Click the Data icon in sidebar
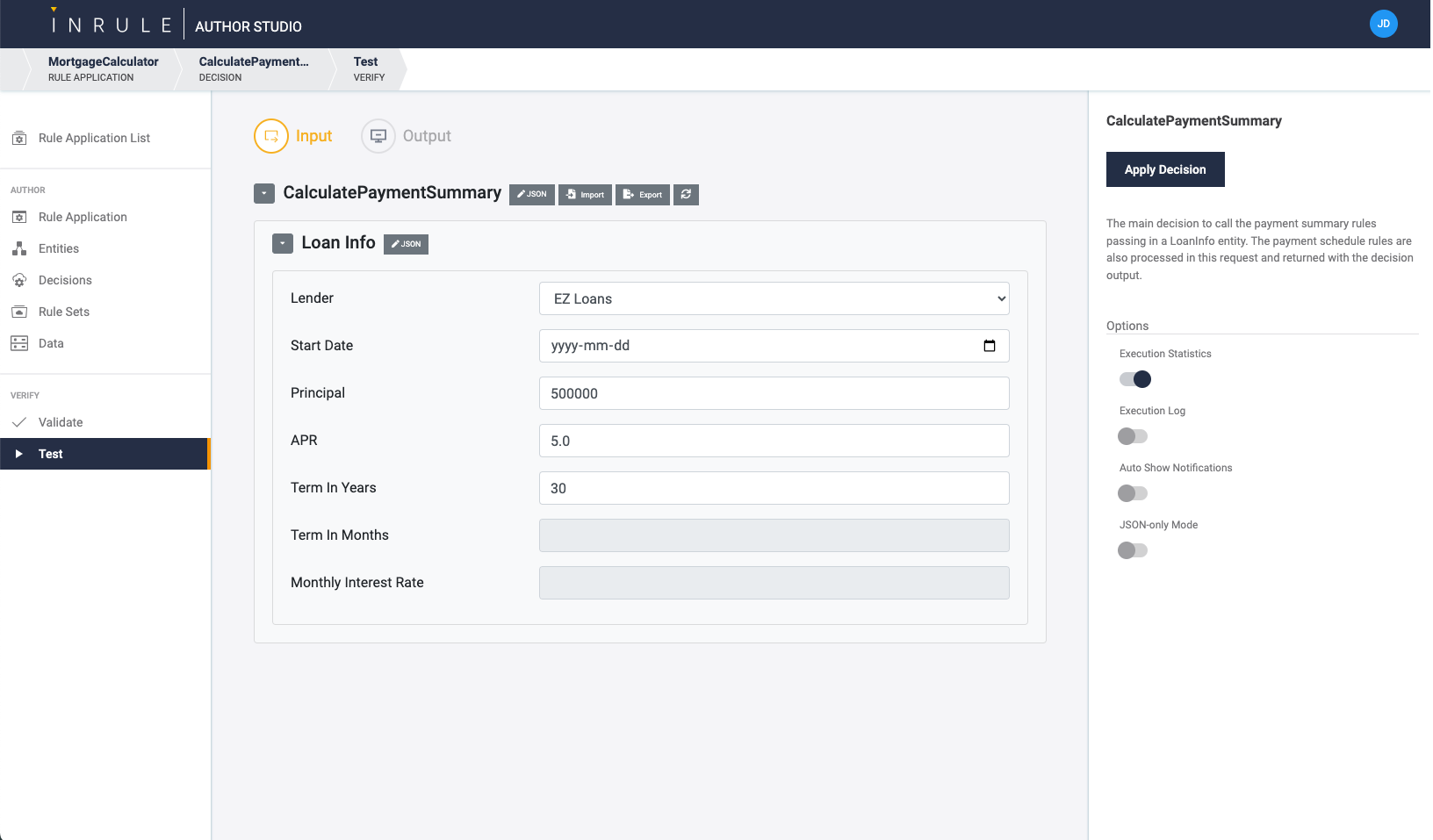1433x840 pixels. click(x=19, y=343)
